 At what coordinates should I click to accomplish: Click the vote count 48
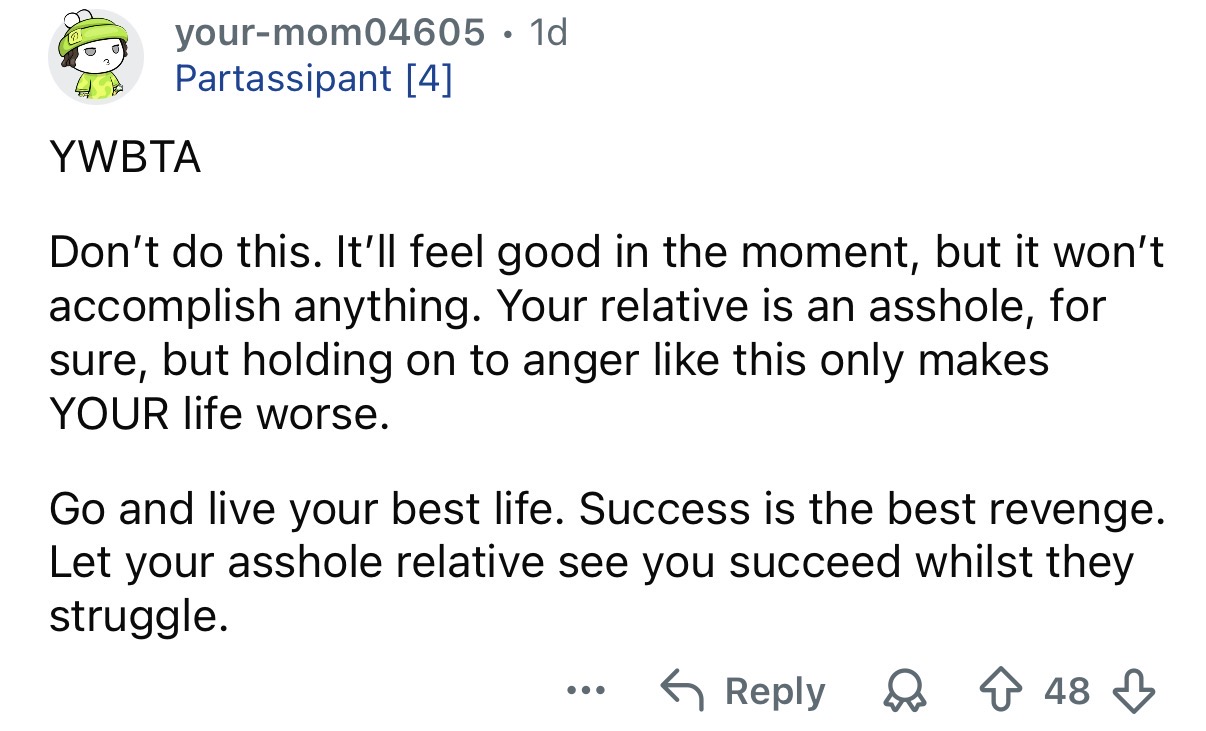coord(1067,691)
